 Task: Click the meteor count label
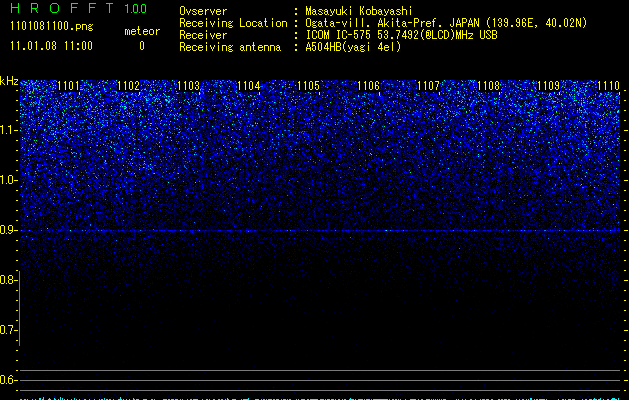pyautogui.click(x=142, y=31)
